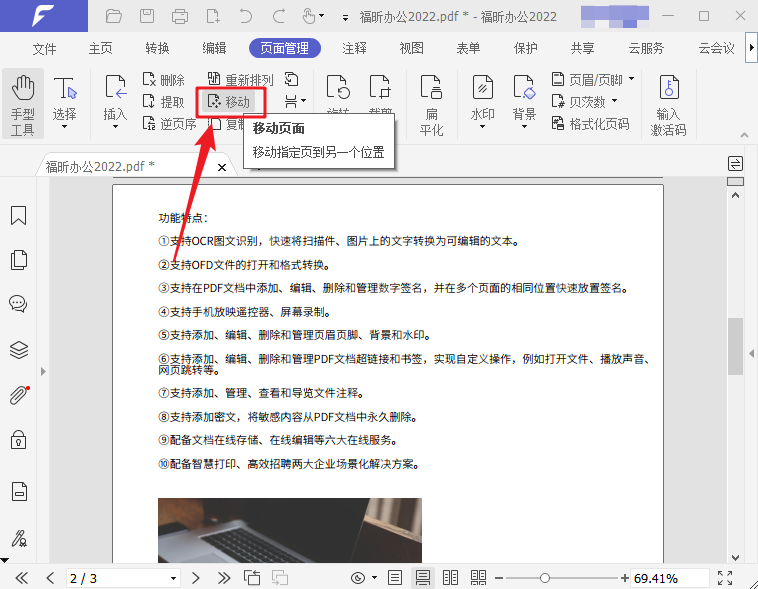Show more ribbon tabs with right arrow
758x589 pixels.
tap(751, 47)
